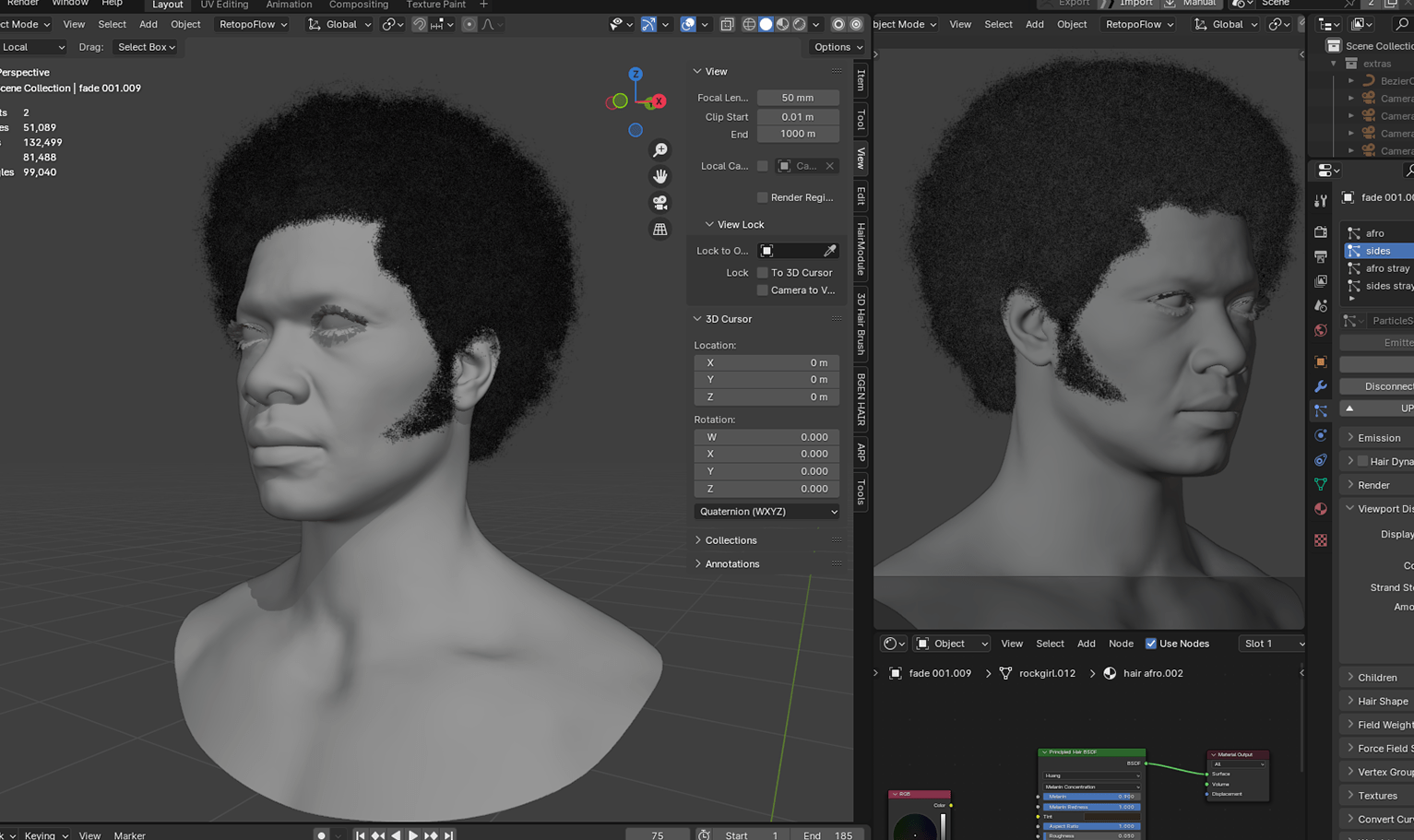Open the Texture Paint workspace tab

pyautogui.click(x=435, y=5)
